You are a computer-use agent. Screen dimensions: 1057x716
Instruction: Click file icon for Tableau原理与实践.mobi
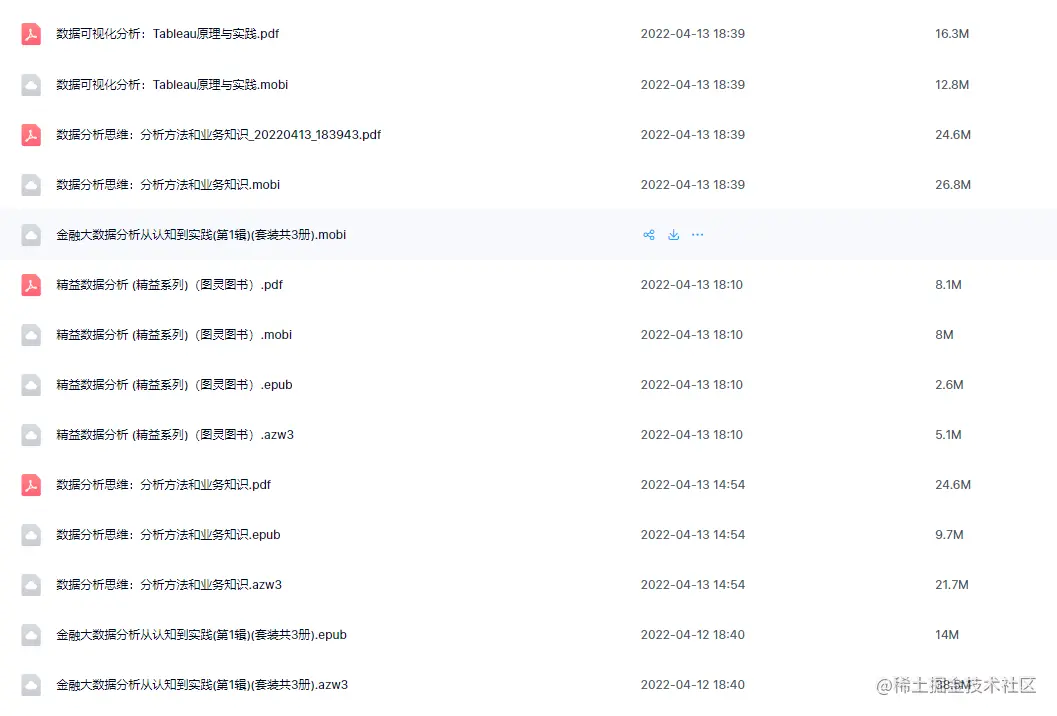pyautogui.click(x=31, y=85)
